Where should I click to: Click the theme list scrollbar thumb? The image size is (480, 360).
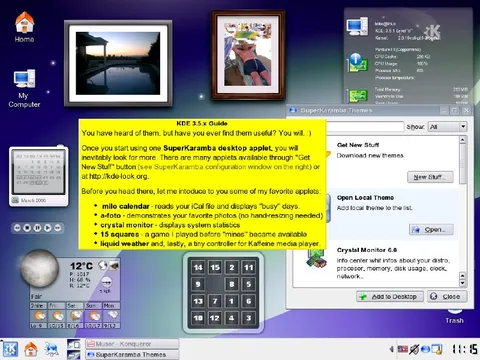click(463, 164)
